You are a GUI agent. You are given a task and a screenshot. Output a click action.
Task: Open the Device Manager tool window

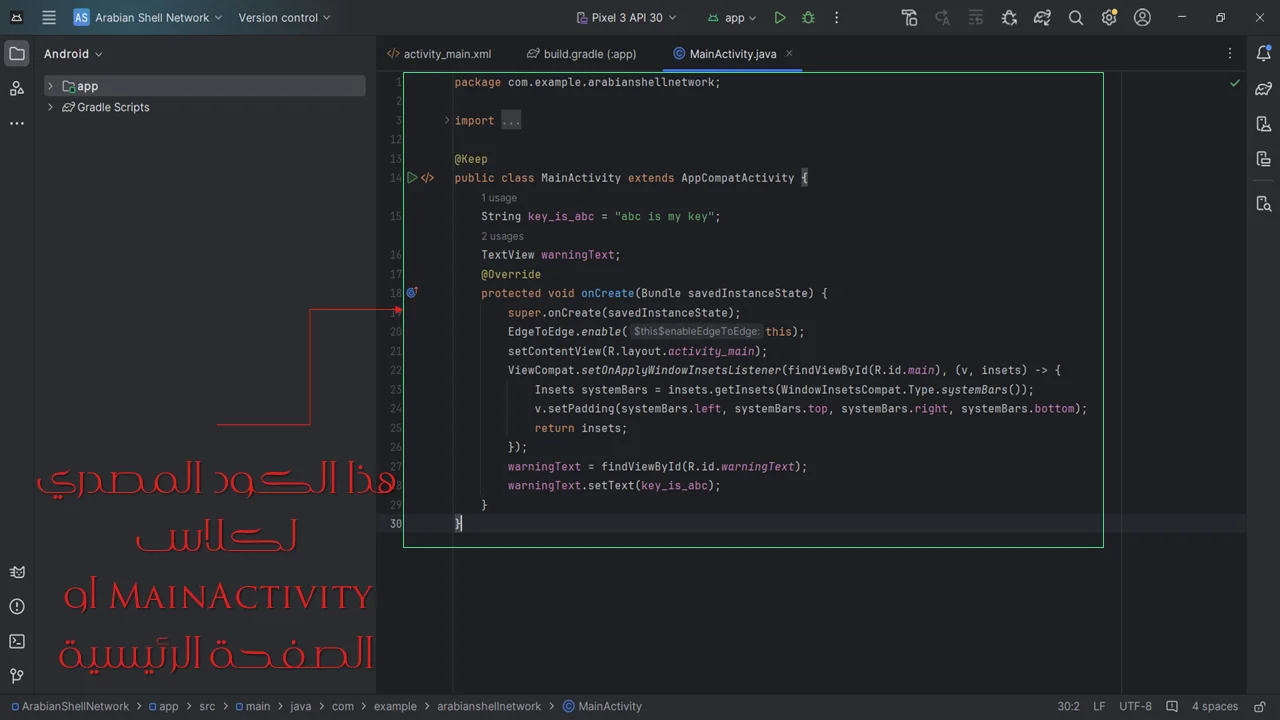[x=1263, y=123]
